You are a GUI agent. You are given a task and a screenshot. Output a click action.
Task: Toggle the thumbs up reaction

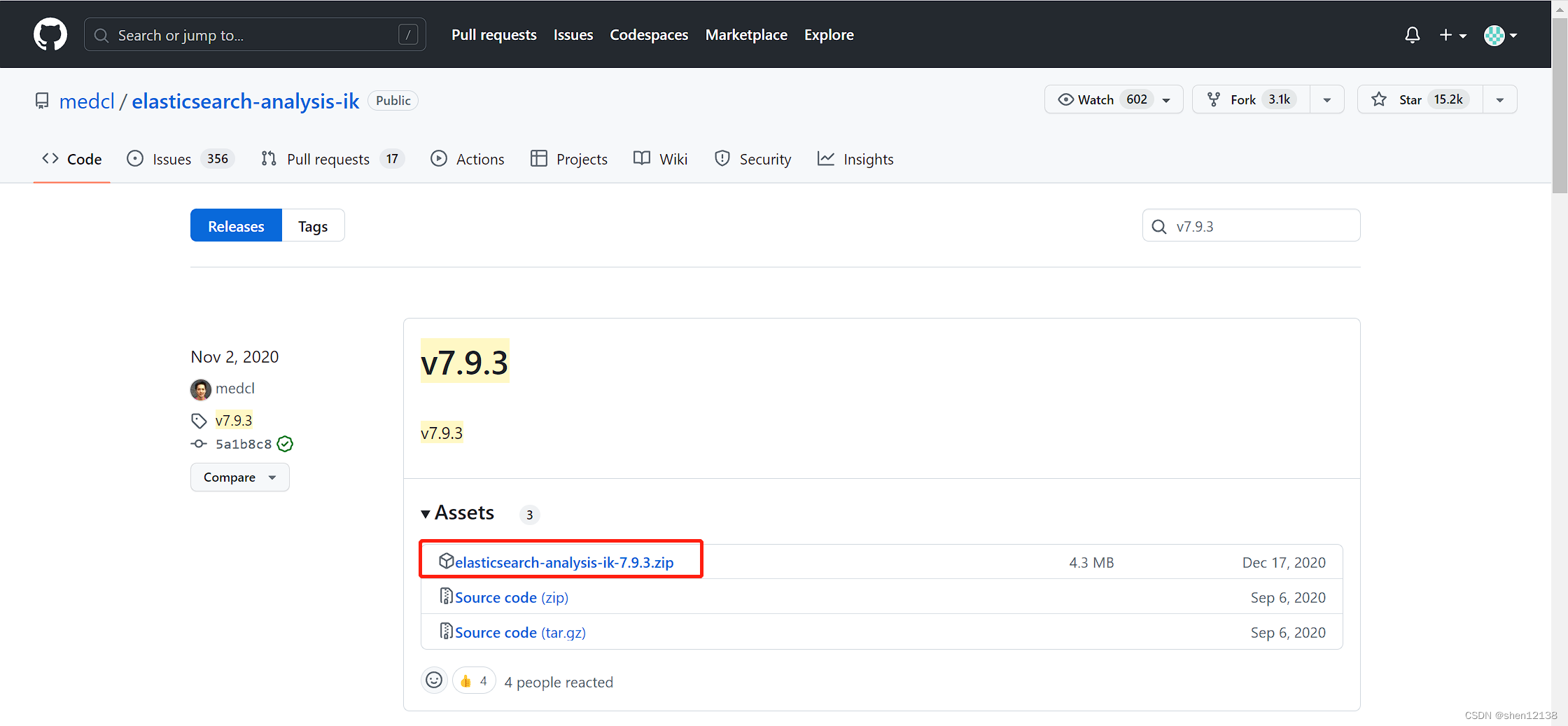pos(474,680)
